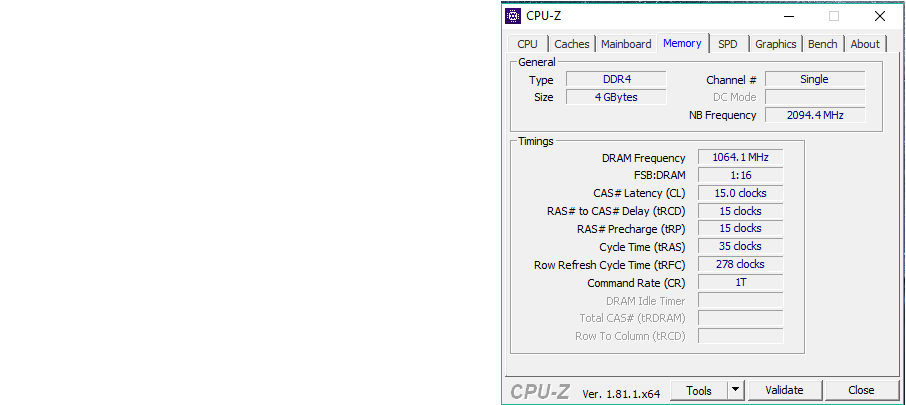Click the tRCD 15 clocks value

740,211
